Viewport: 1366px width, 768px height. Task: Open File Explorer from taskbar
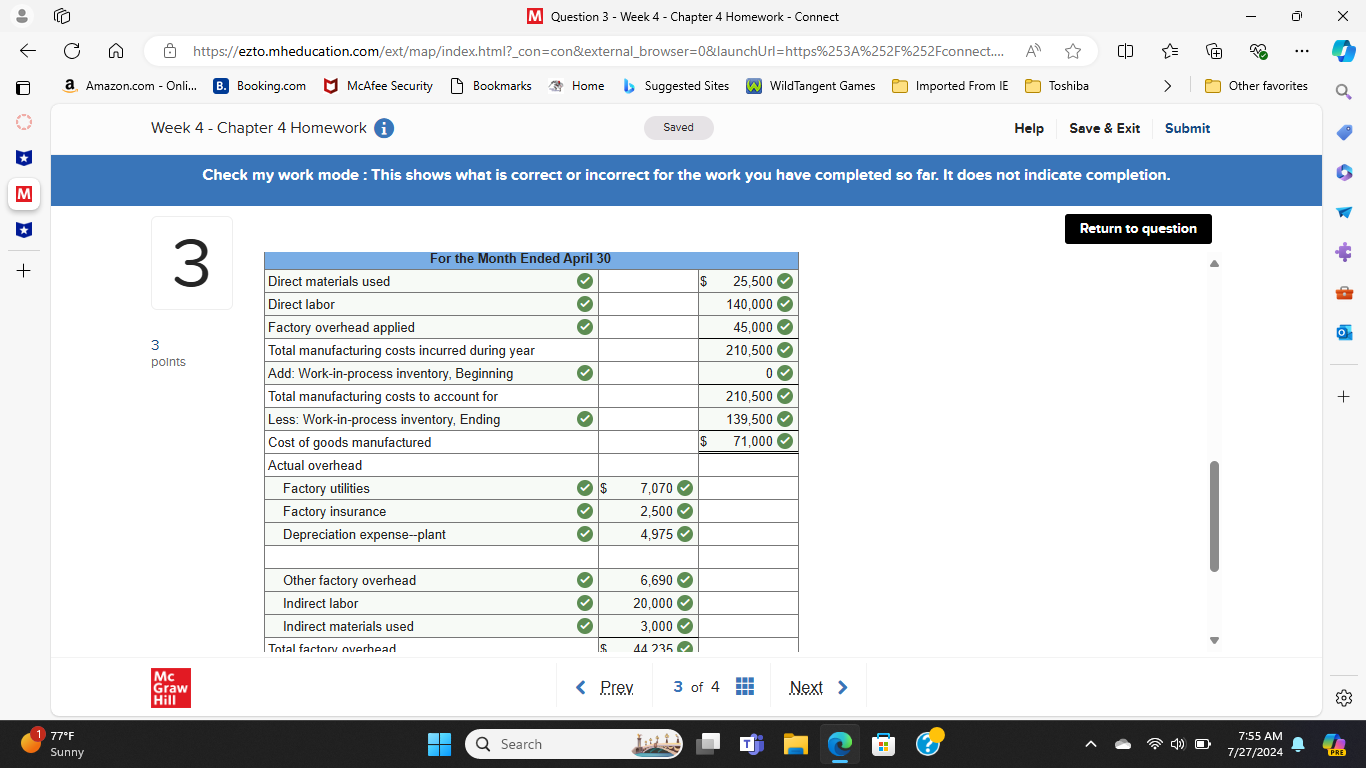tap(795, 744)
